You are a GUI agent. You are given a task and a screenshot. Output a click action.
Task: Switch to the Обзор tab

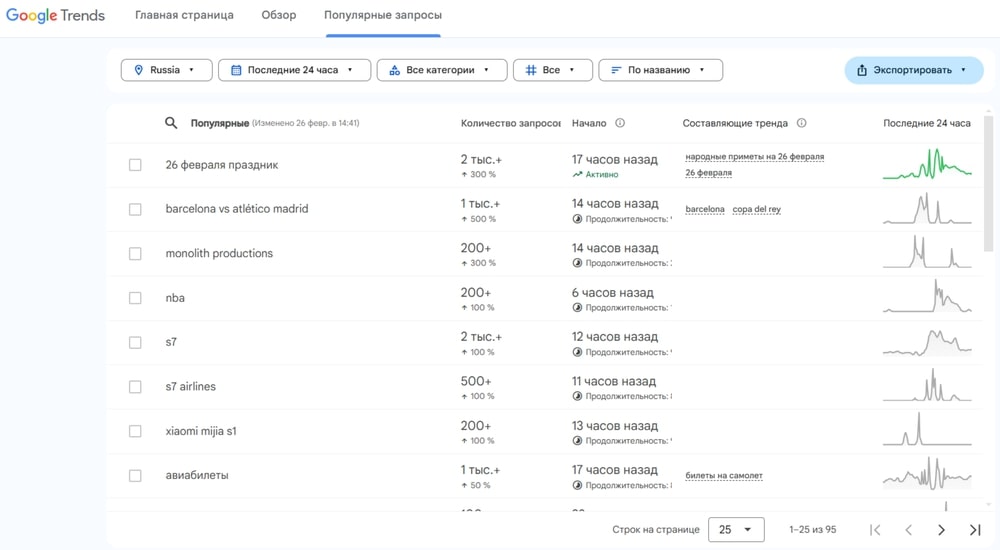point(279,15)
